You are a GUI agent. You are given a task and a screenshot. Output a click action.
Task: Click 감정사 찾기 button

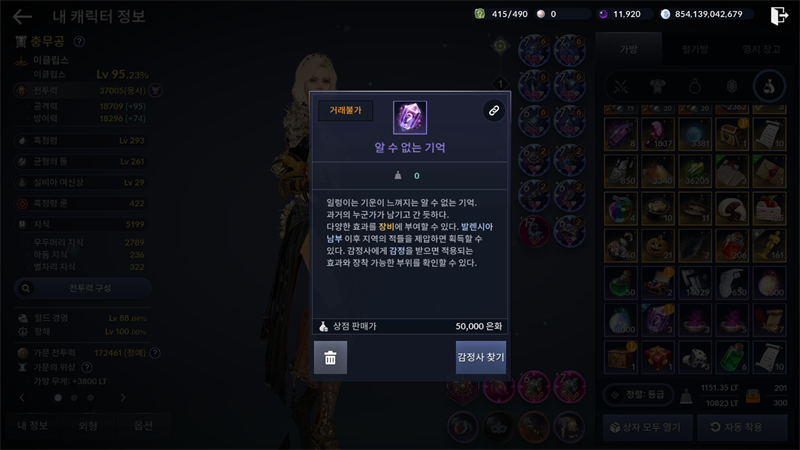coord(481,358)
